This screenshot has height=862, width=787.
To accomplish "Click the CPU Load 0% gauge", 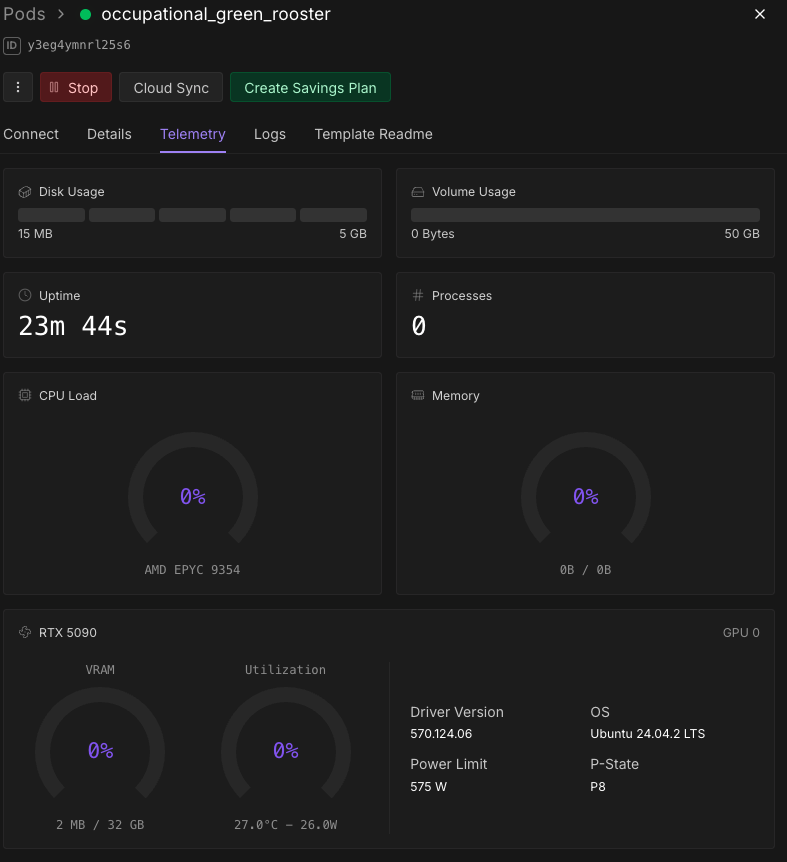I will (193, 488).
